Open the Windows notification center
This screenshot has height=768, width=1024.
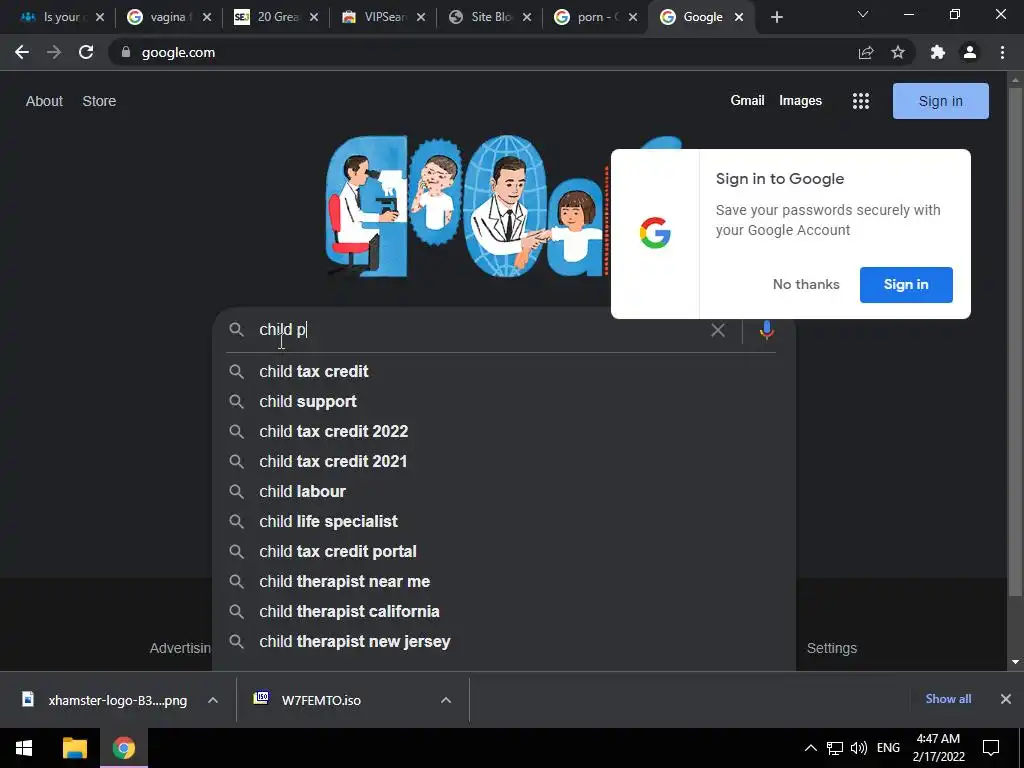pos(991,748)
